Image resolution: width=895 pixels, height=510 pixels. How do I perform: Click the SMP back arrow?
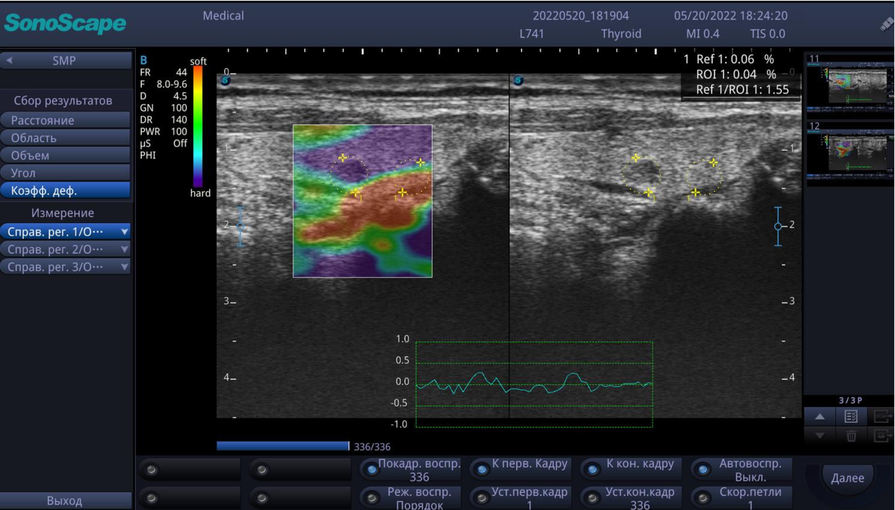[x=9, y=61]
